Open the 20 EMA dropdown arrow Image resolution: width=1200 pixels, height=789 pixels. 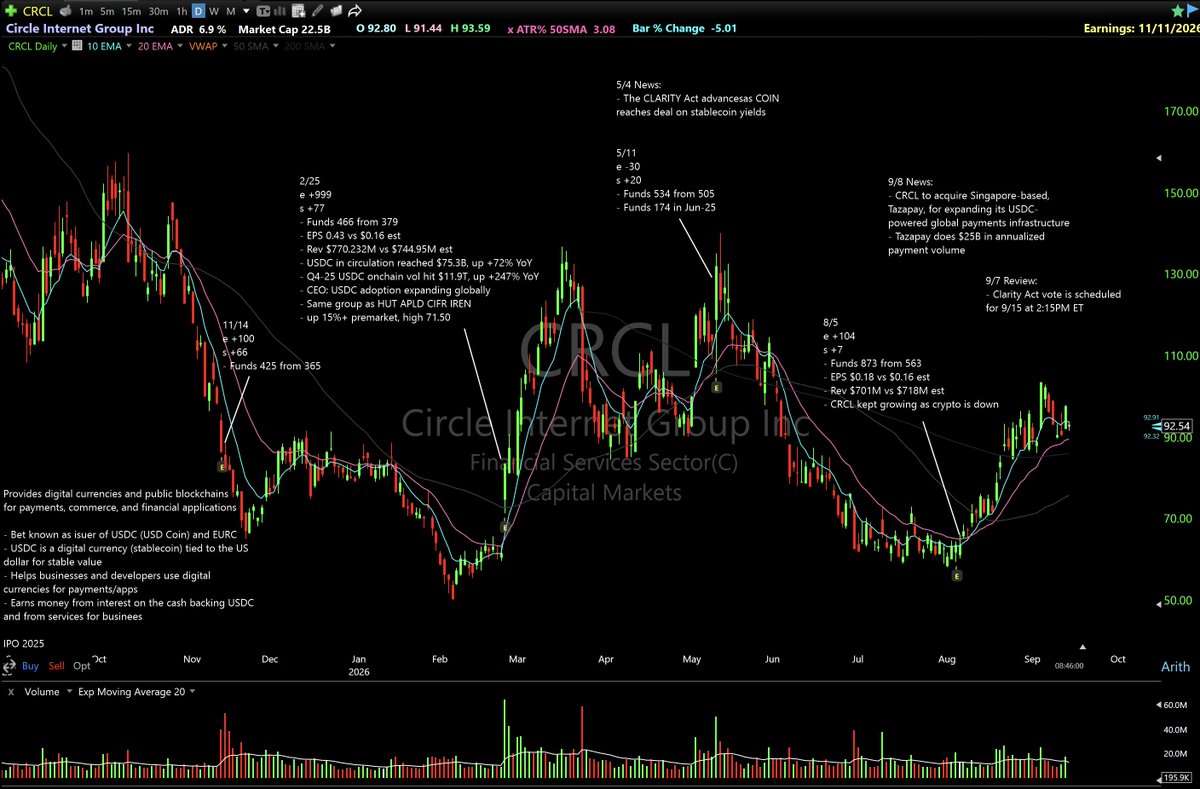tap(181, 46)
